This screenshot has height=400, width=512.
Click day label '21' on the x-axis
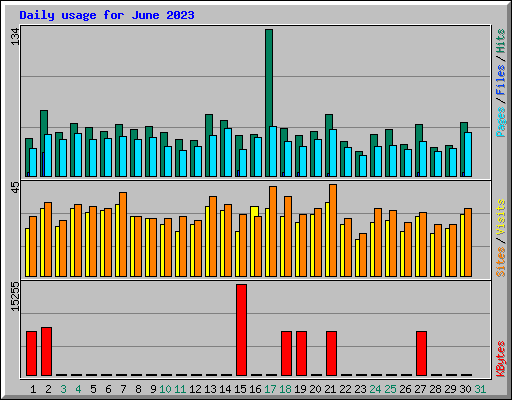click(330, 389)
